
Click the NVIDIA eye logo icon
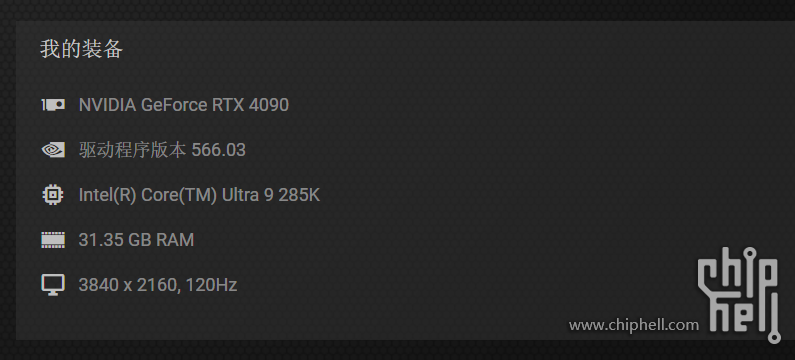point(53,150)
